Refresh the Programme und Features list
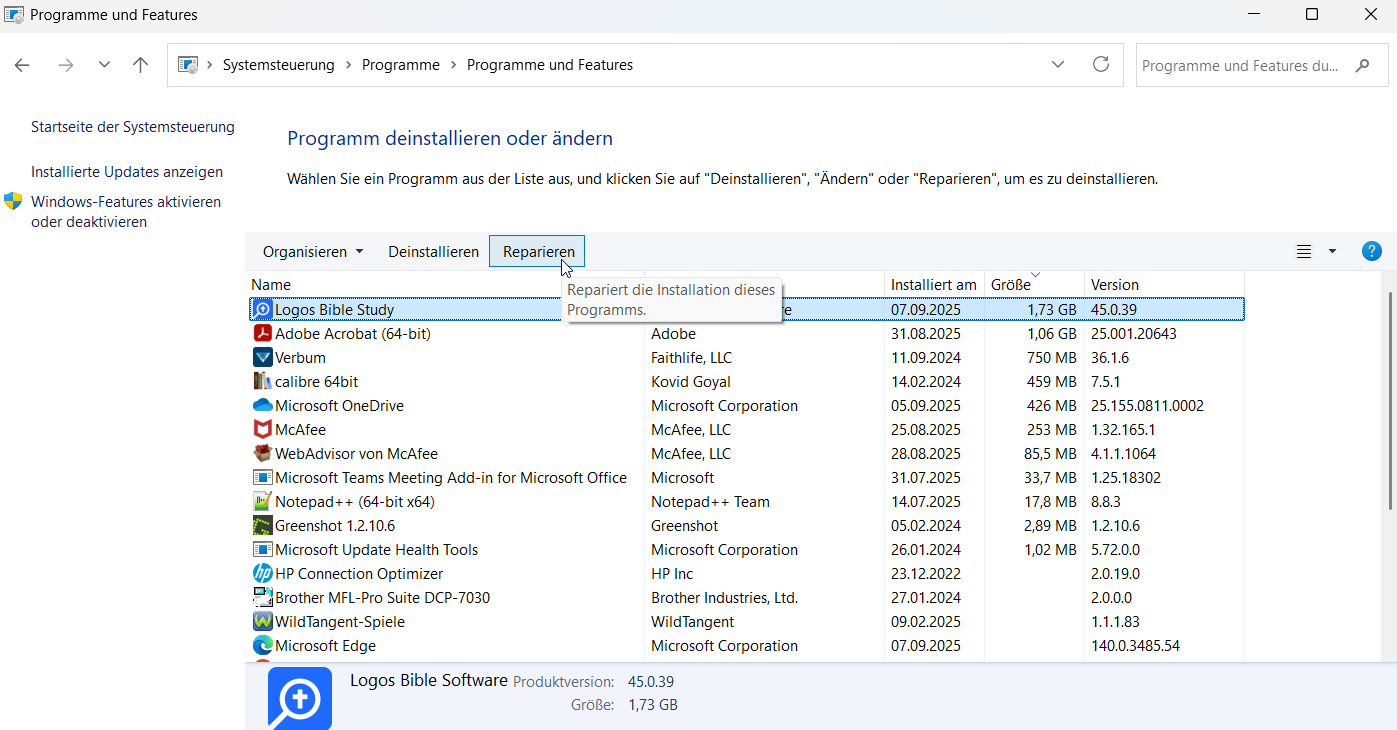The height and width of the screenshot is (730, 1397). (x=1101, y=64)
